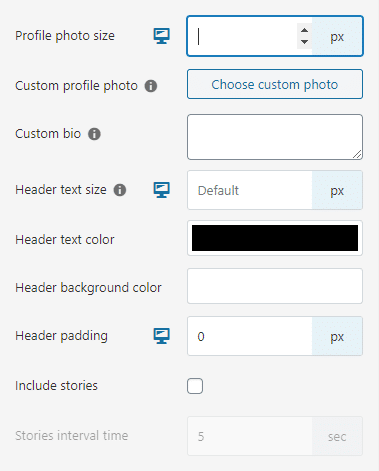Click info icon next to Custom bio

coord(94,134)
